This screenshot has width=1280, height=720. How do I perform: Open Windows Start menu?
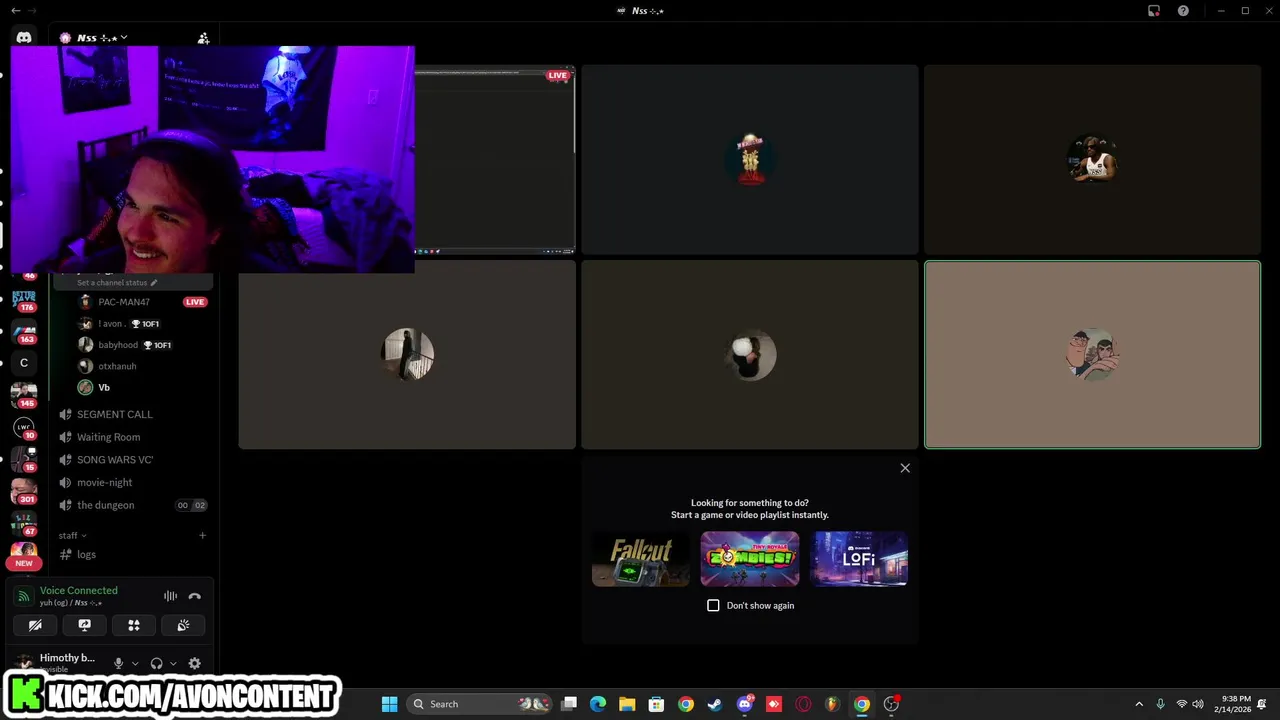click(x=389, y=704)
